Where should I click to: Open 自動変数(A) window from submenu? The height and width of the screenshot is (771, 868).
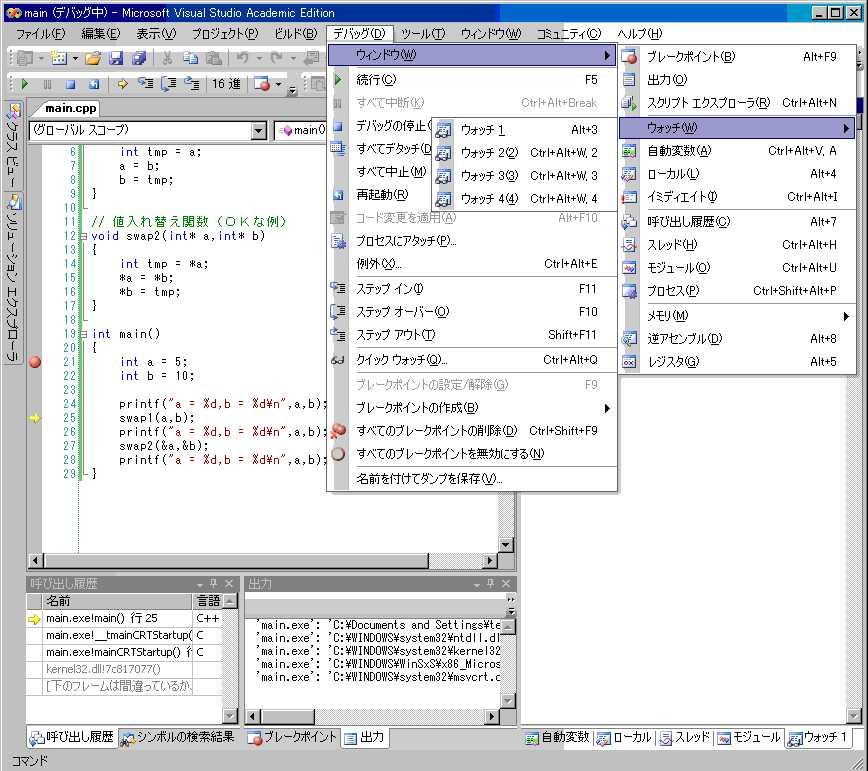737,151
